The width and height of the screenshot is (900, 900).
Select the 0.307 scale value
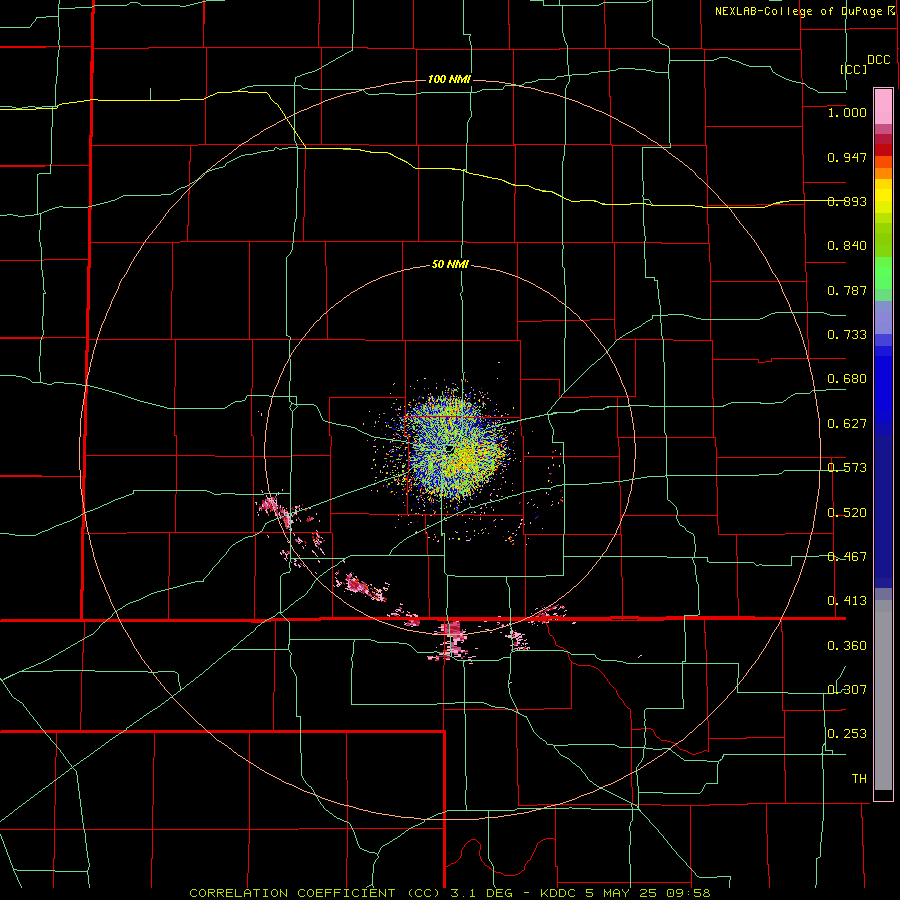847,689
